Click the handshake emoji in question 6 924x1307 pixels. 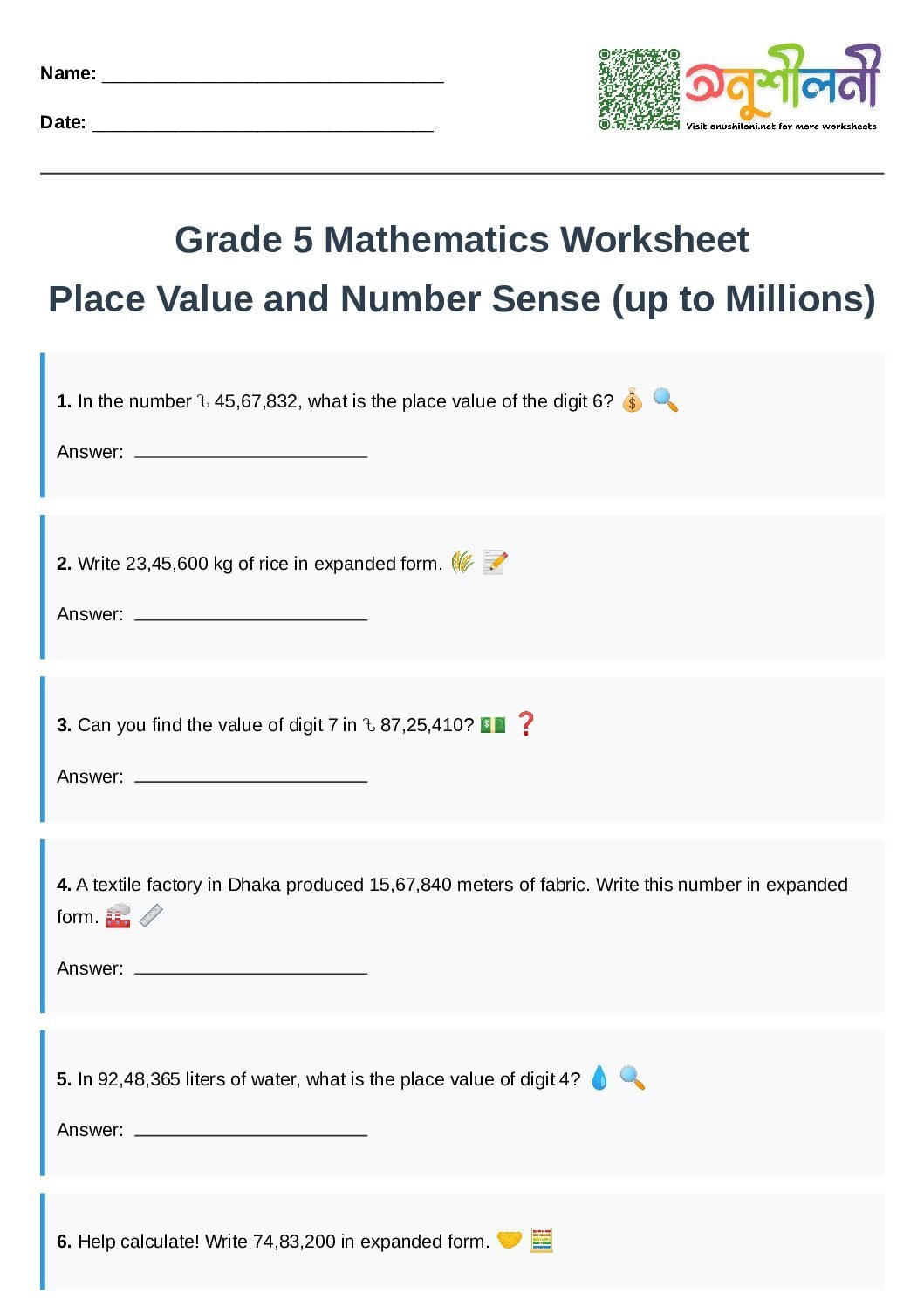click(x=509, y=1240)
